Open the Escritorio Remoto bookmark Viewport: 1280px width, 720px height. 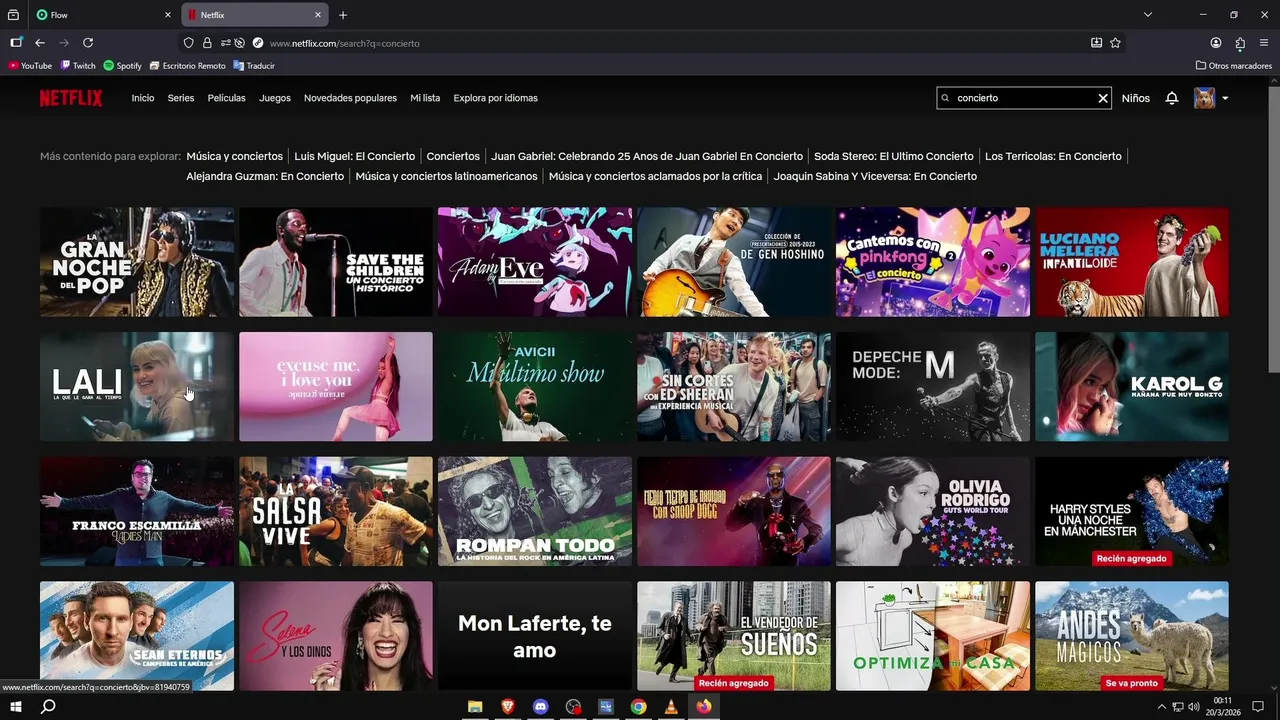[x=187, y=66]
